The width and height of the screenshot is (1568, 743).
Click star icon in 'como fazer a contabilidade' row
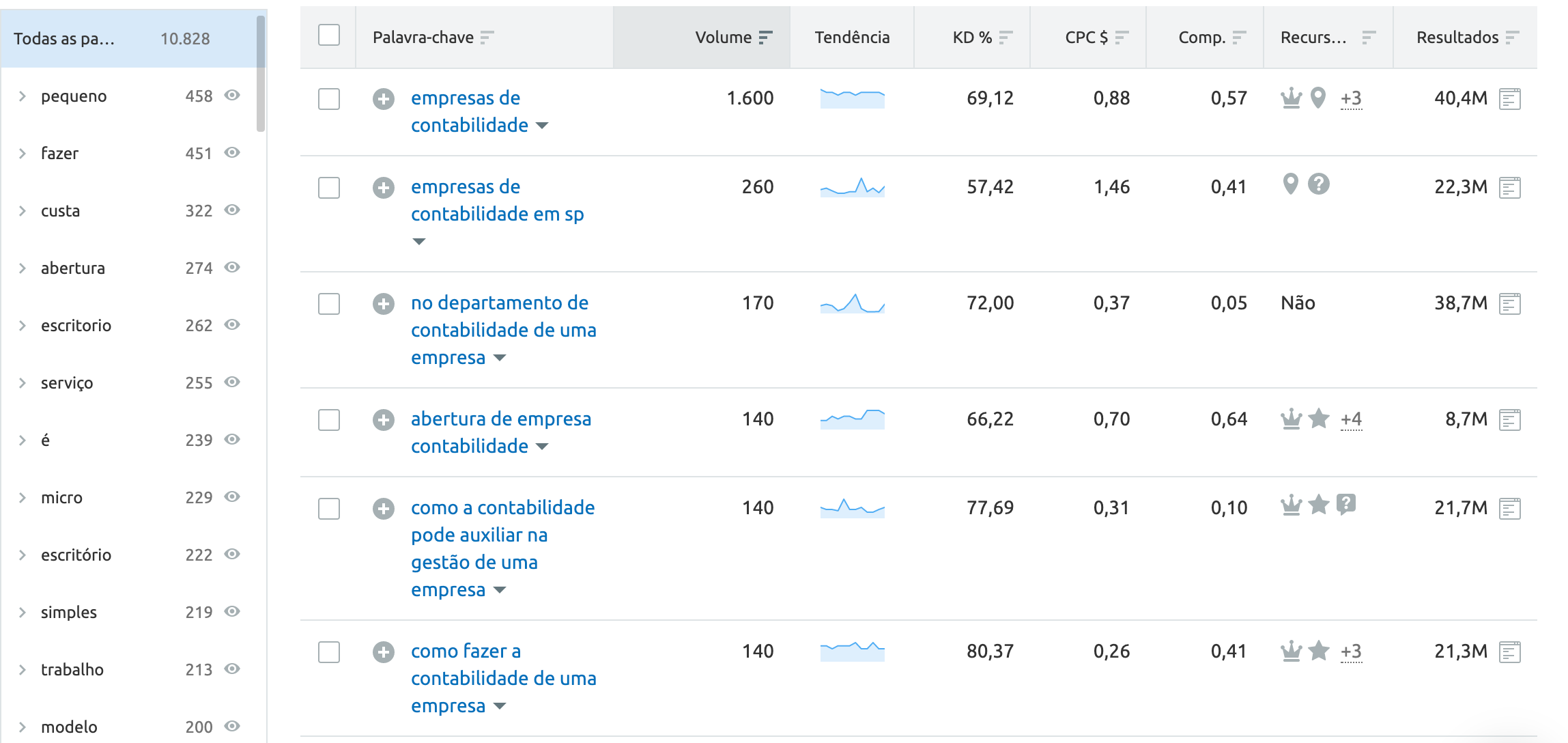pyautogui.click(x=1319, y=651)
